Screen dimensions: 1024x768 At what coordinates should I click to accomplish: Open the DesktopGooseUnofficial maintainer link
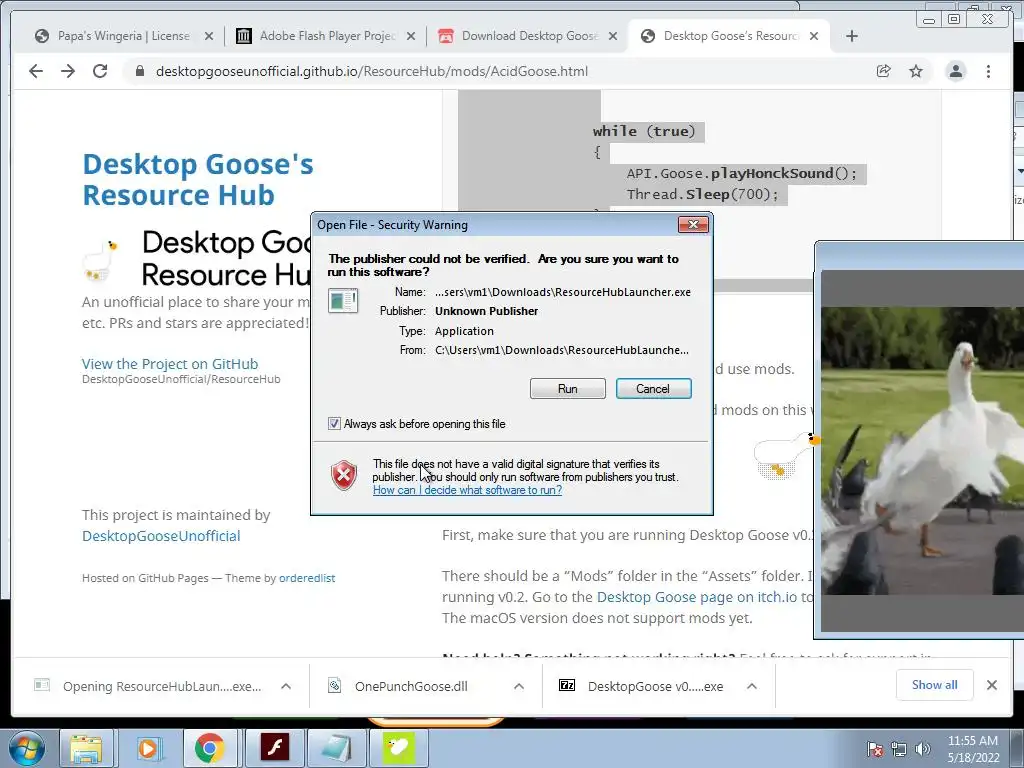(x=161, y=536)
